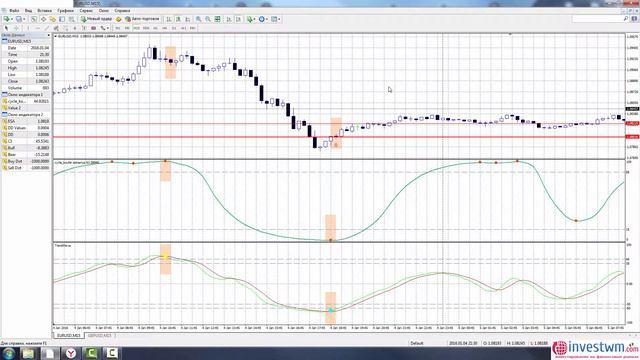Select the Crosshair tool
The image size is (640, 360).
(16, 28)
